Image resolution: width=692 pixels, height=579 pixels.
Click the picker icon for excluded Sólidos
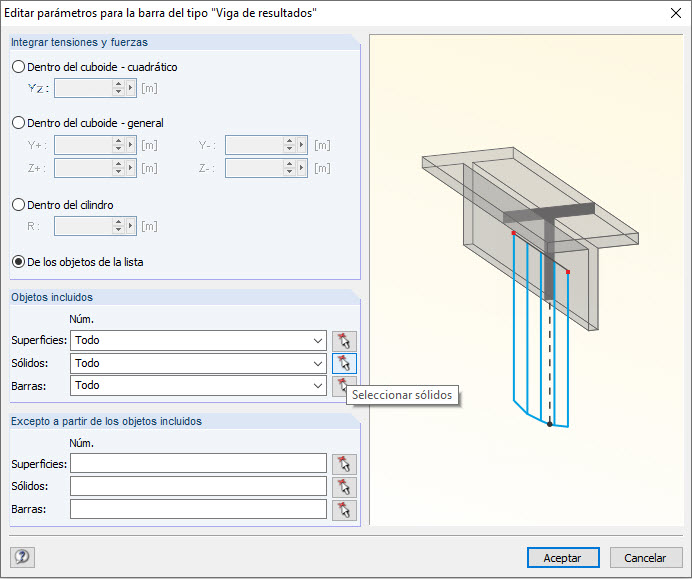point(344,487)
